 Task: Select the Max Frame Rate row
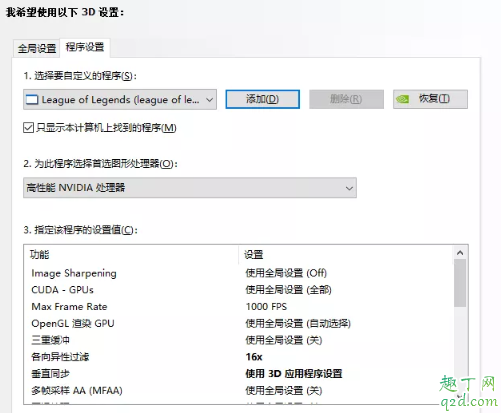(238, 307)
